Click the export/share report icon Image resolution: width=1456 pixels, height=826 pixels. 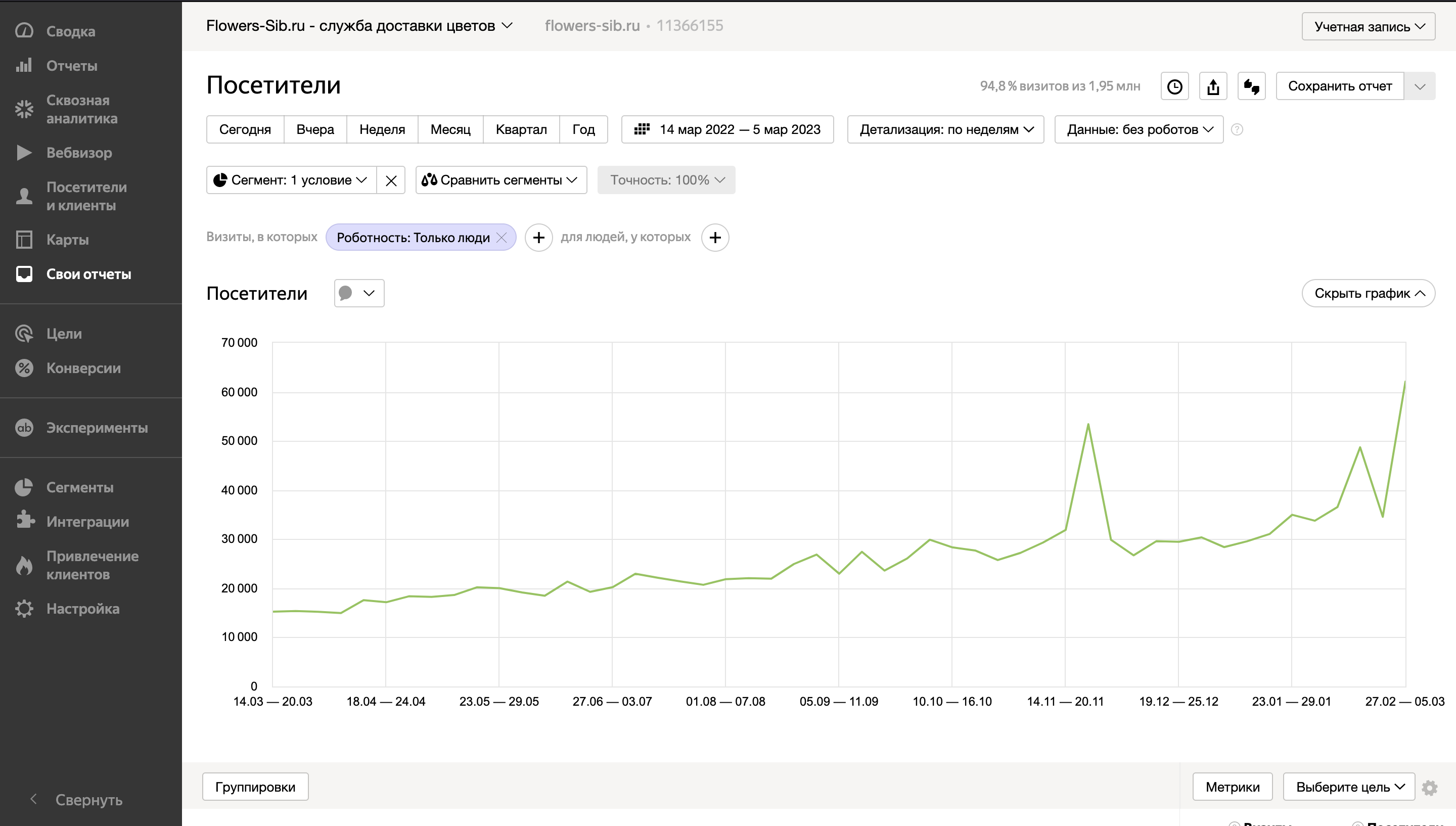pos(1213,86)
